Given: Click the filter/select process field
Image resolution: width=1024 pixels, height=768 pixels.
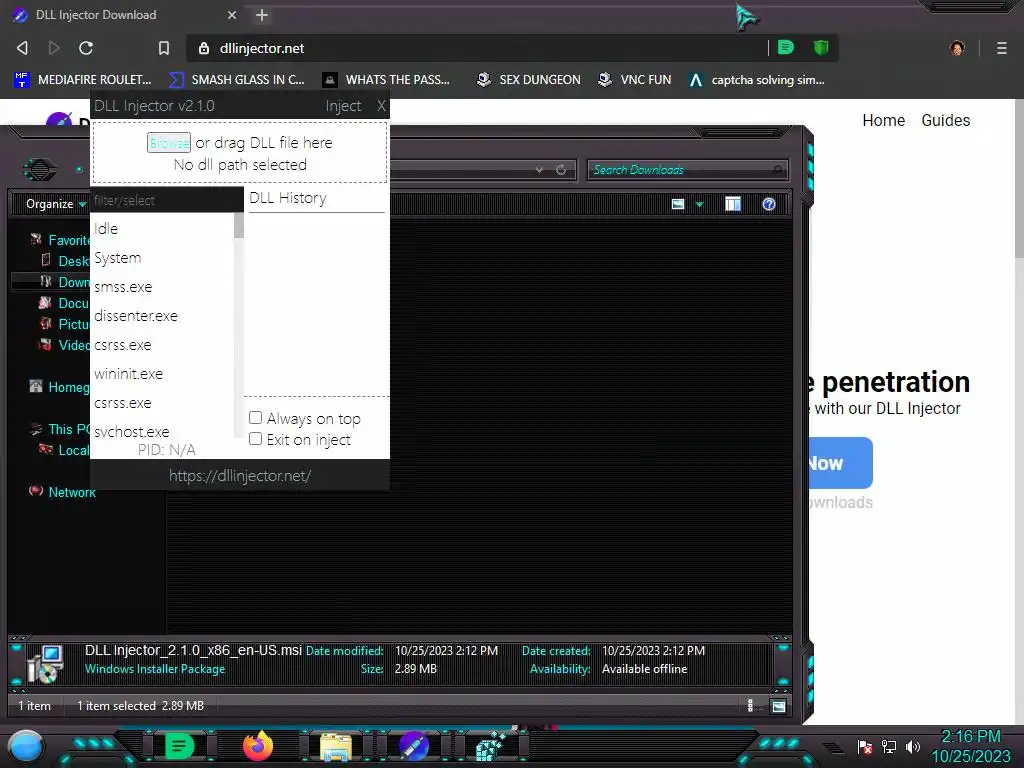Looking at the screenshot, I should 167,200.
